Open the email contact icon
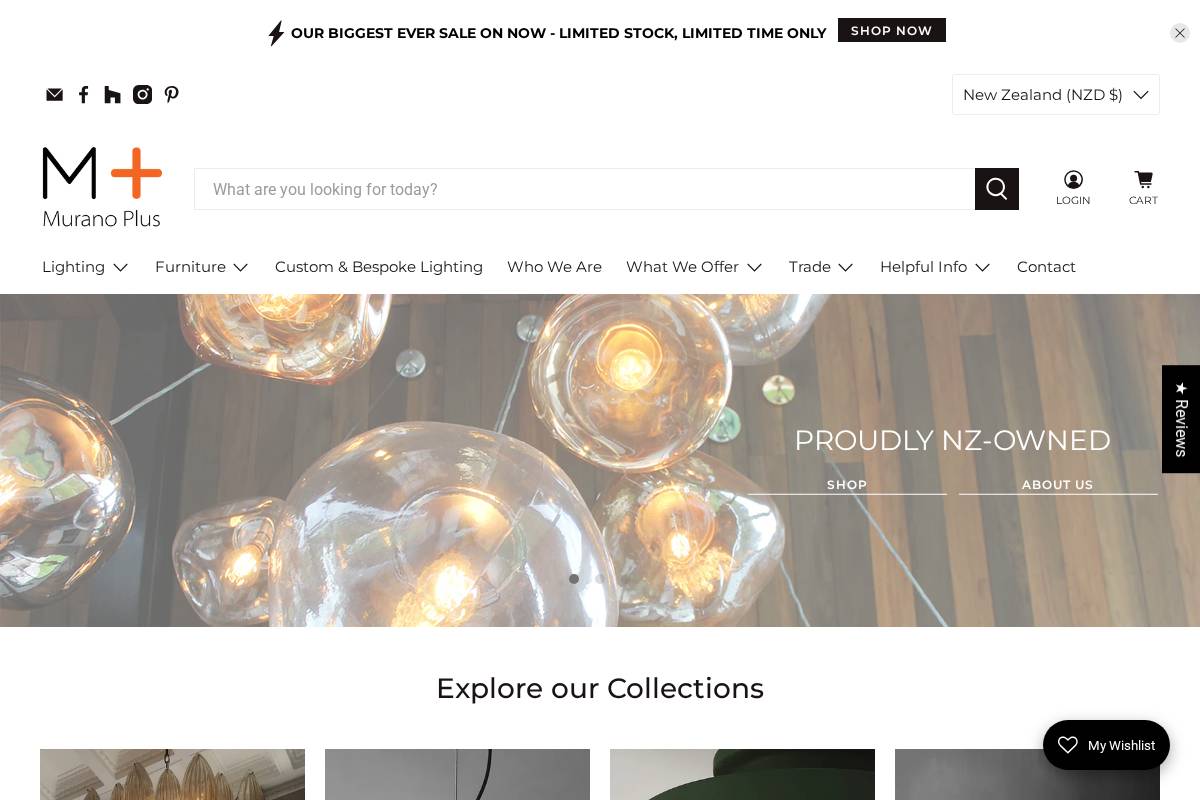 (55, 95)
